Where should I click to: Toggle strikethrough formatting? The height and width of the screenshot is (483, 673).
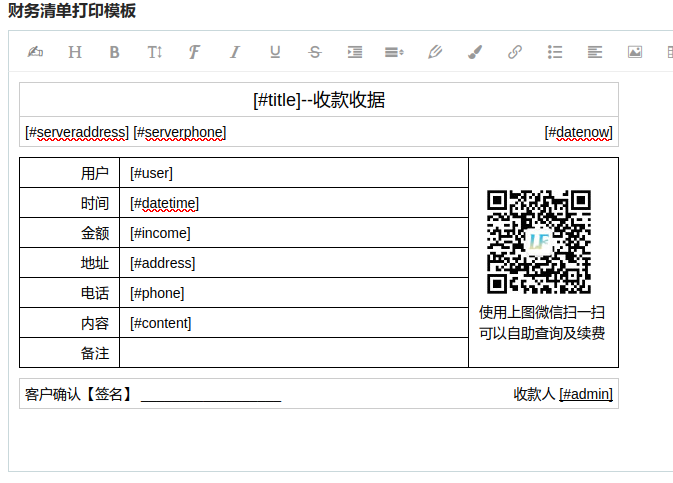pos(315,52)
